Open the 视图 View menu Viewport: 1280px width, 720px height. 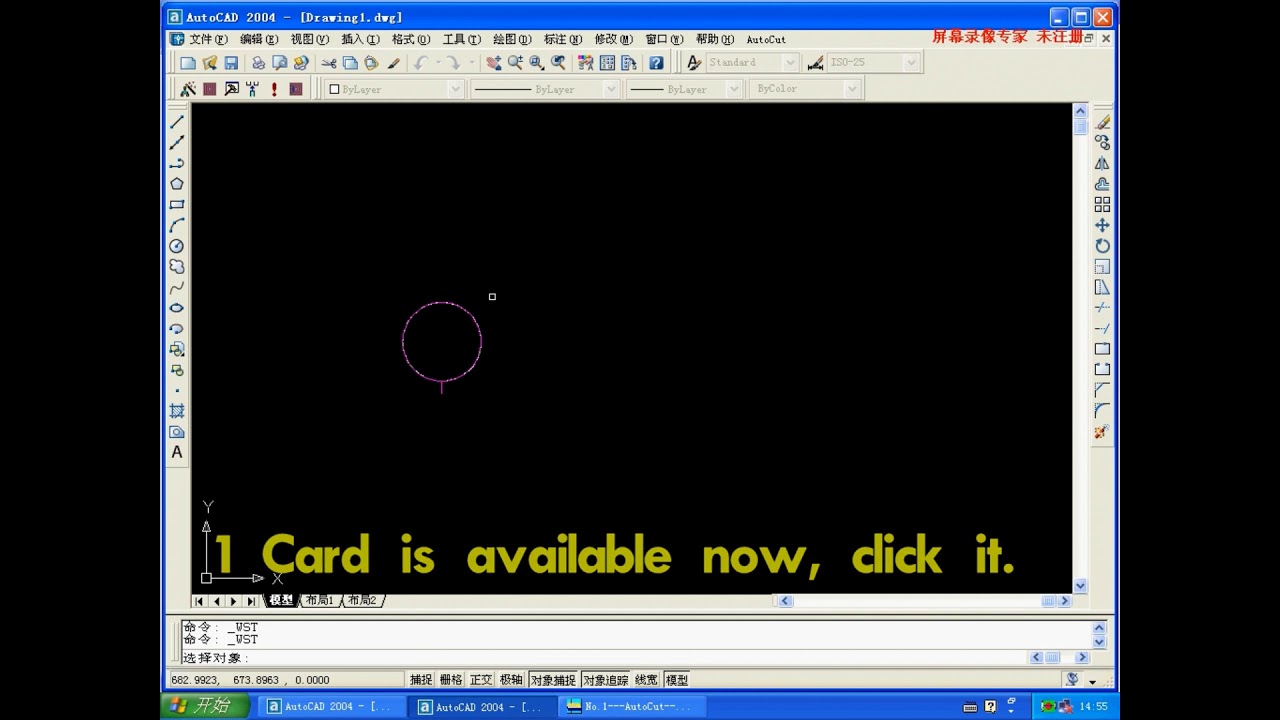[310, 39]
